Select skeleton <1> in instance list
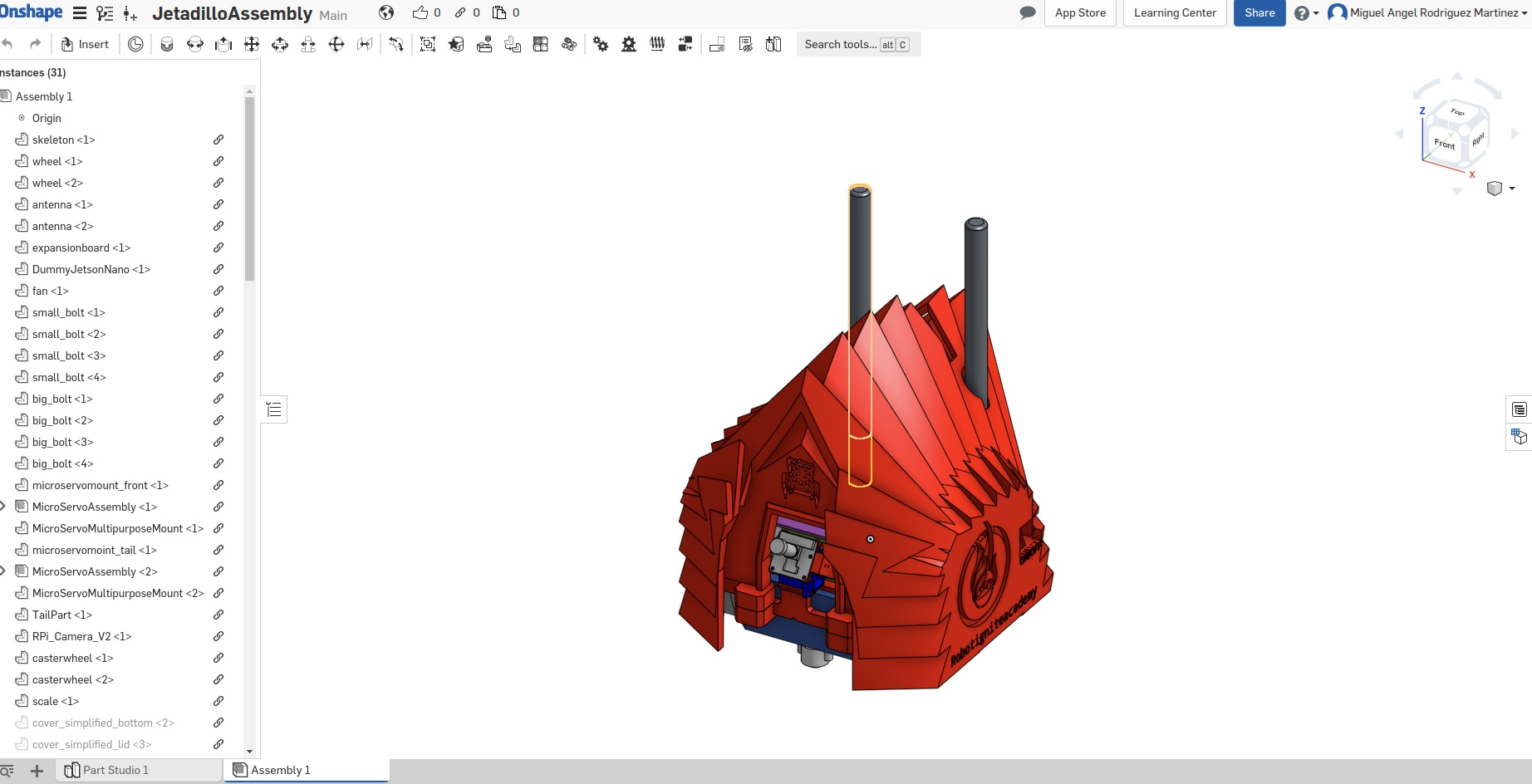 [63, 140]
